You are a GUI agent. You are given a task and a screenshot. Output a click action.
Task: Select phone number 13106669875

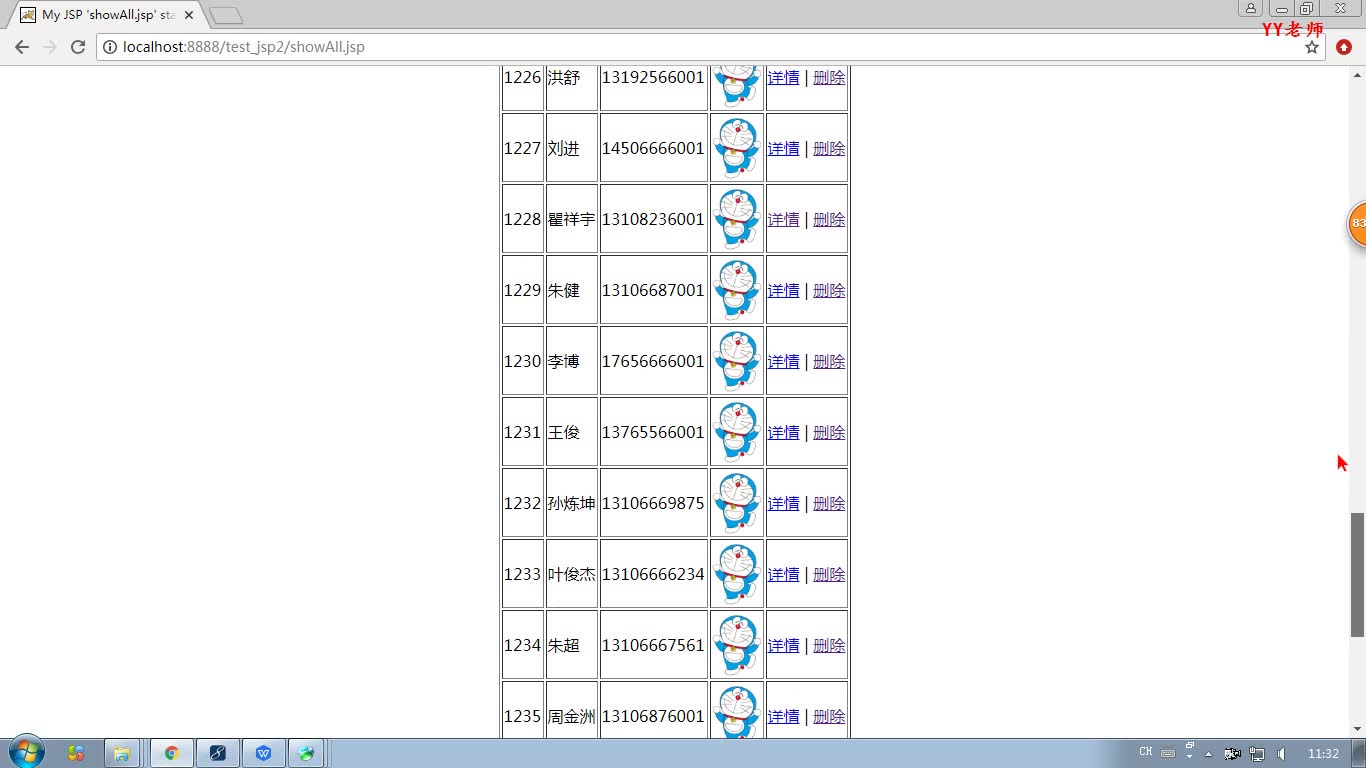tap(653, 503)
